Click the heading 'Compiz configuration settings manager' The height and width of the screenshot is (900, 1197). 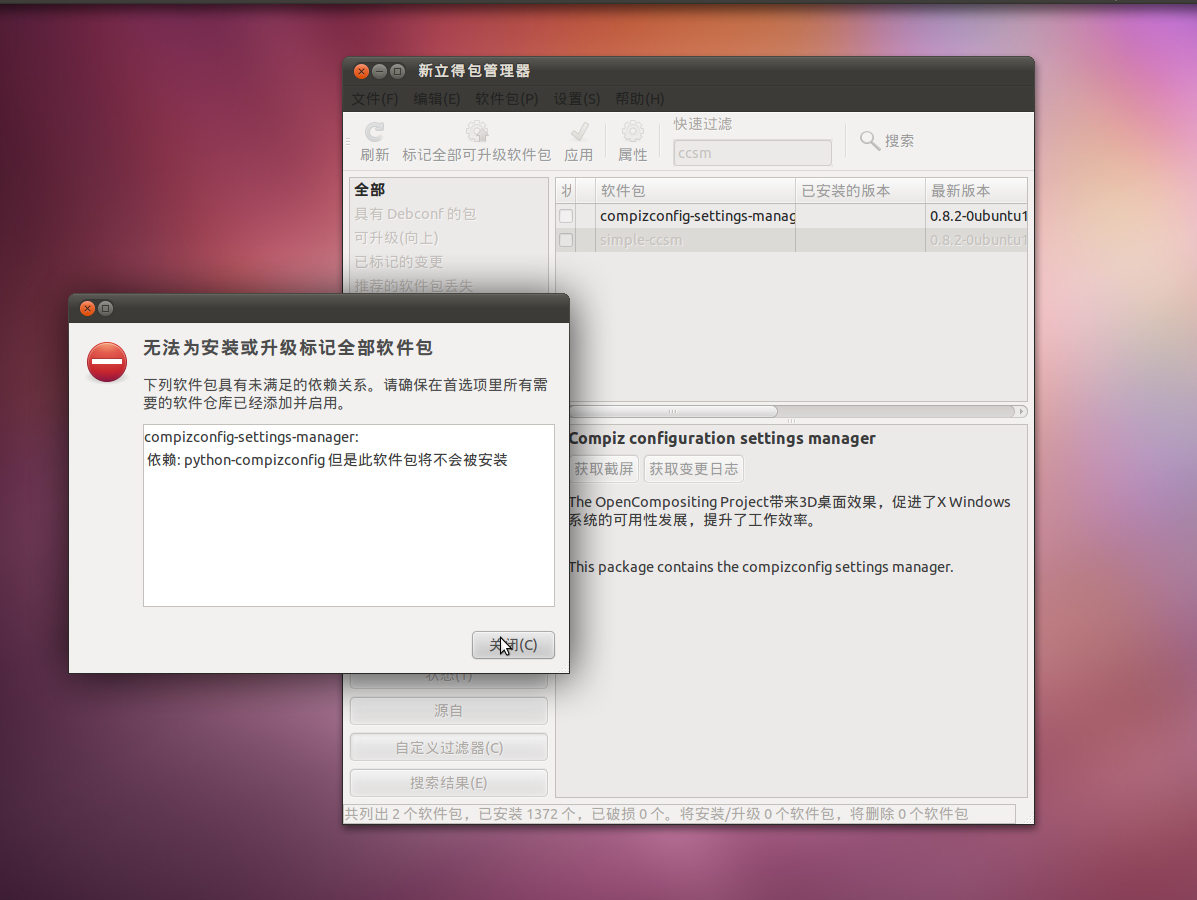coord(722,438)
